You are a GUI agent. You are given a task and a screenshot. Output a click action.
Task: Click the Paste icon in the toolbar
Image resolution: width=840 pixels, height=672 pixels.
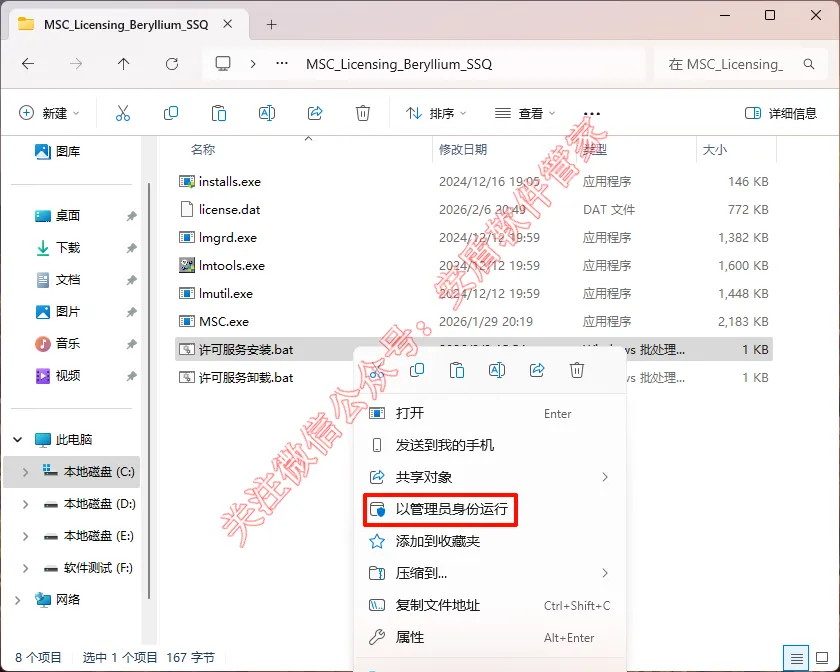coord(219,113)
